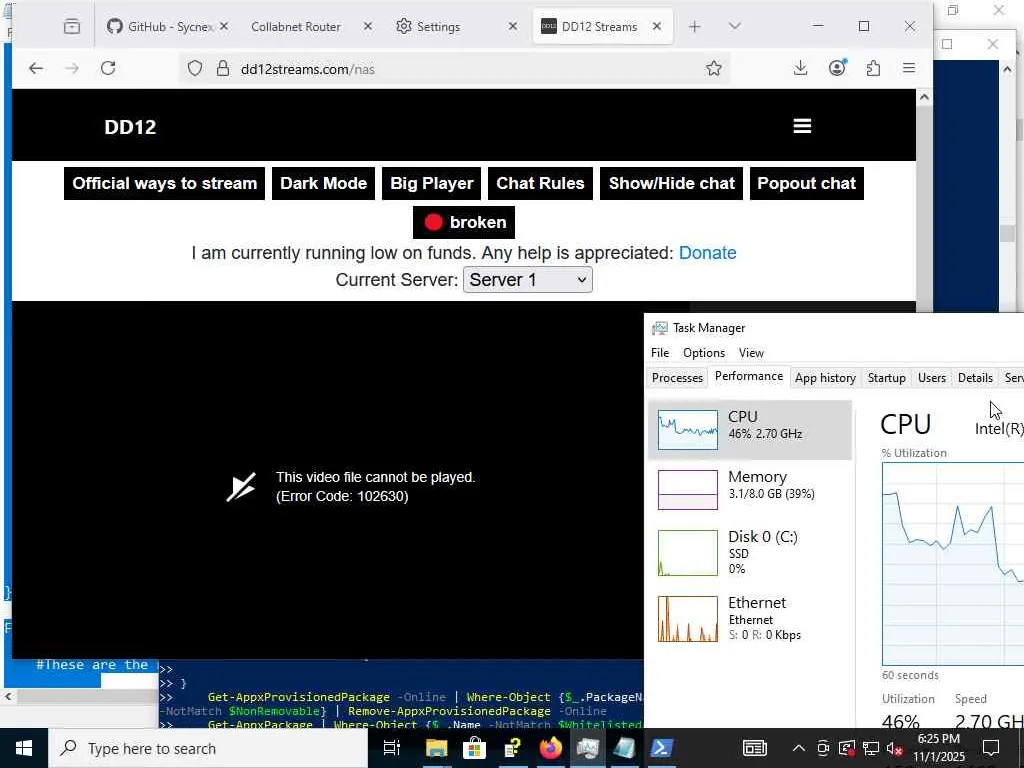The width and height of the screenshot is (1024, 768).
Task: Open the Firefox tracking protection shield
Action: (195, 69)
